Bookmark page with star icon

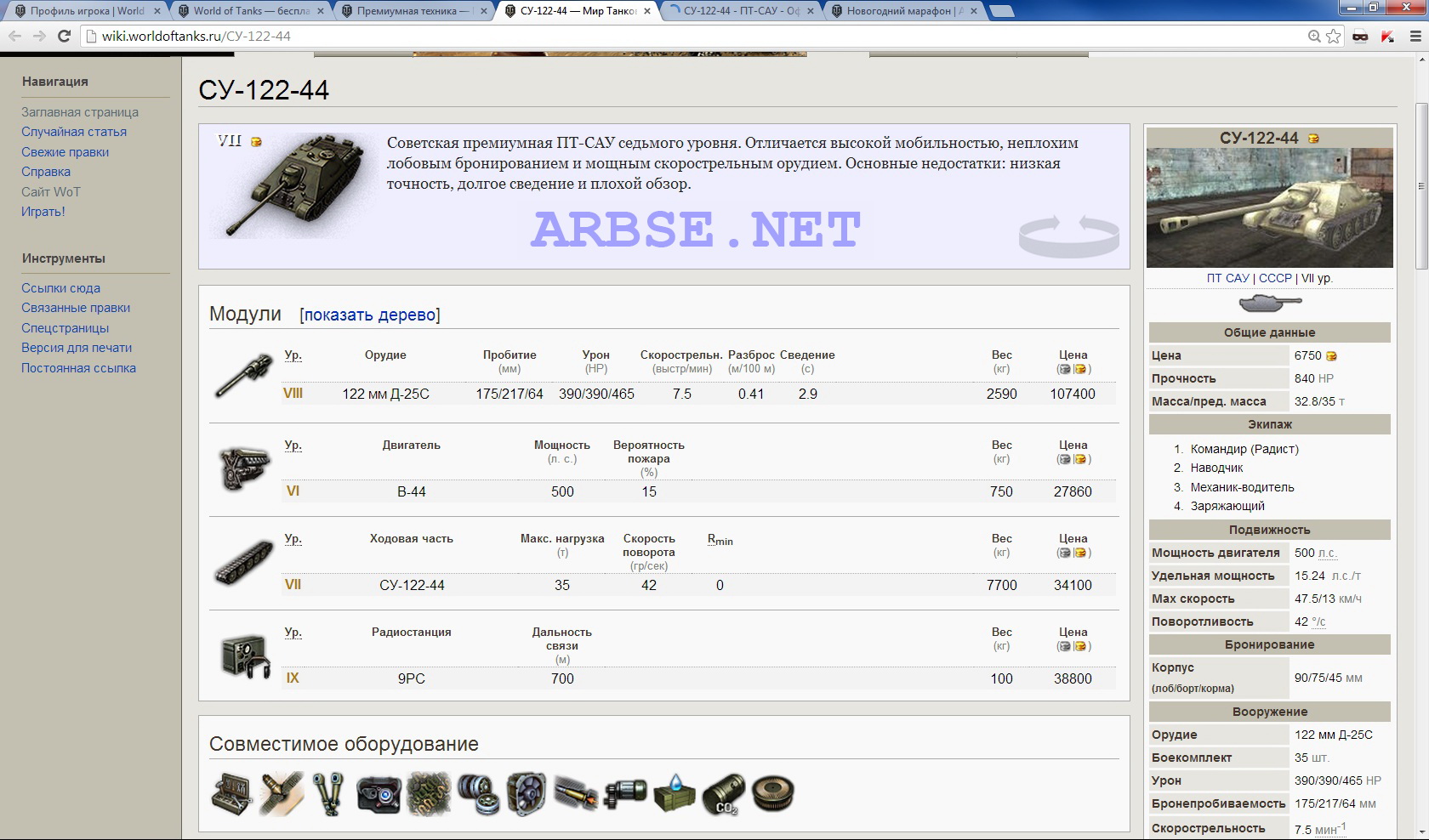(x=1333, y=36)
